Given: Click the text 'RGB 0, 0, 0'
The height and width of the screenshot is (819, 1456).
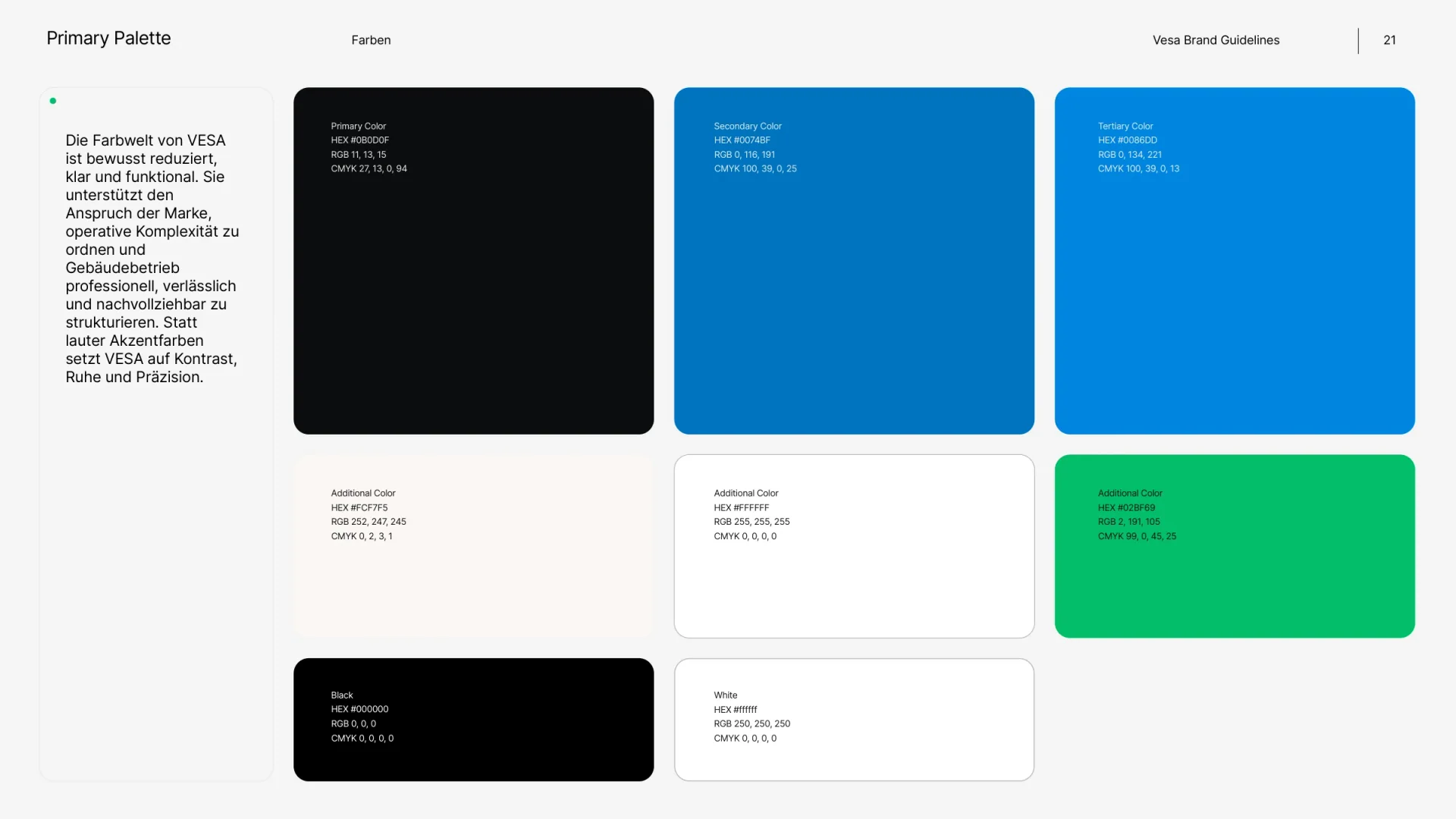Looking at the screenshot, I should 353,724.
